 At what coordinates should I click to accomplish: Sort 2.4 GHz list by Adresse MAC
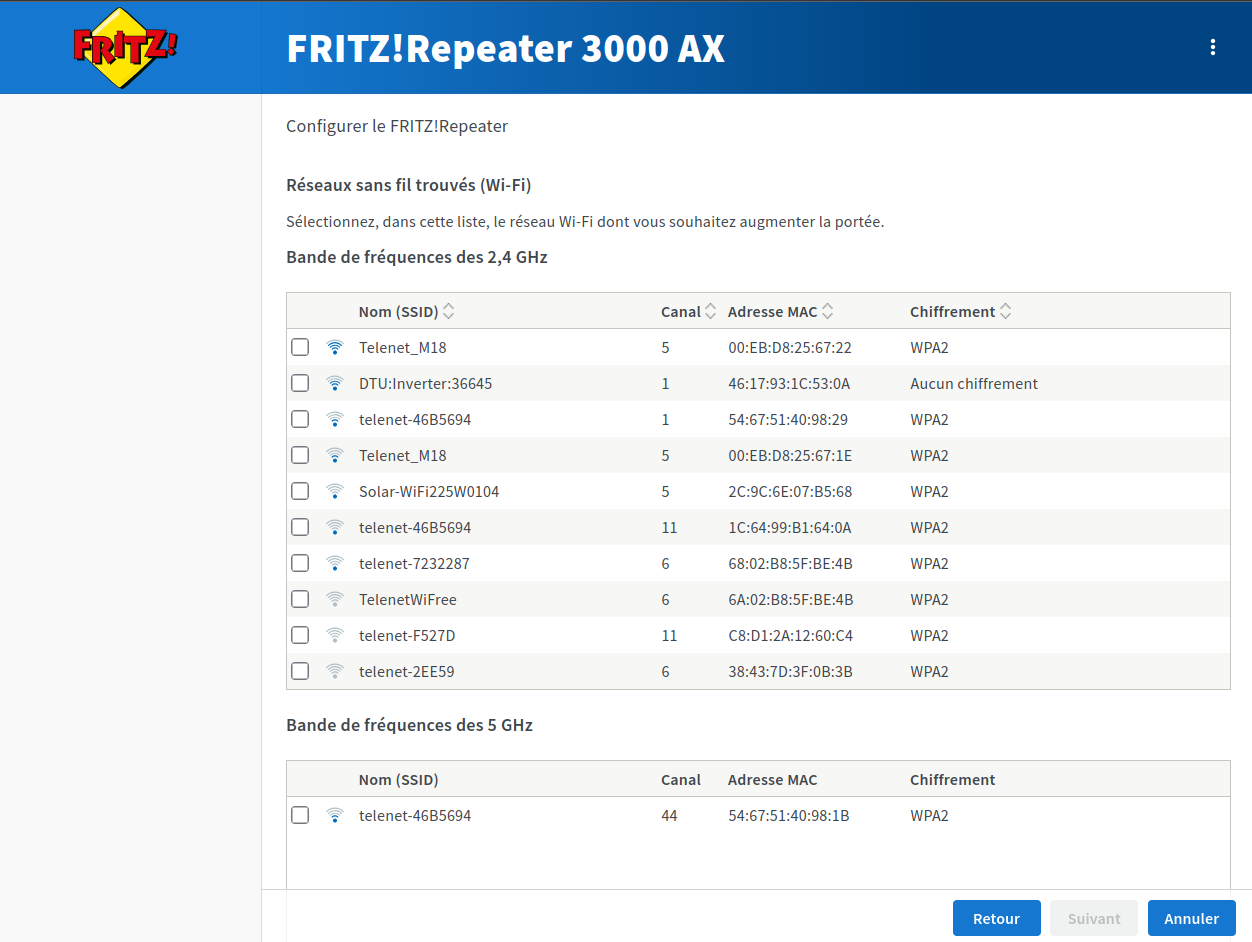pyautogui.click(x=781, y=312)
